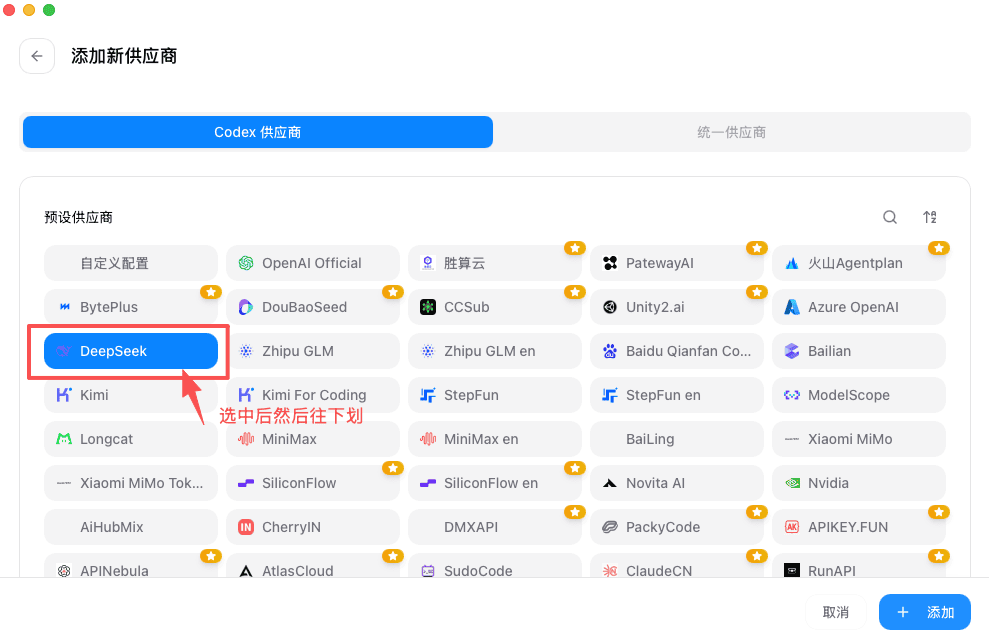989x641 pixels.
Task: Pick the SiliconFlow provider
Action: point(313,483)
